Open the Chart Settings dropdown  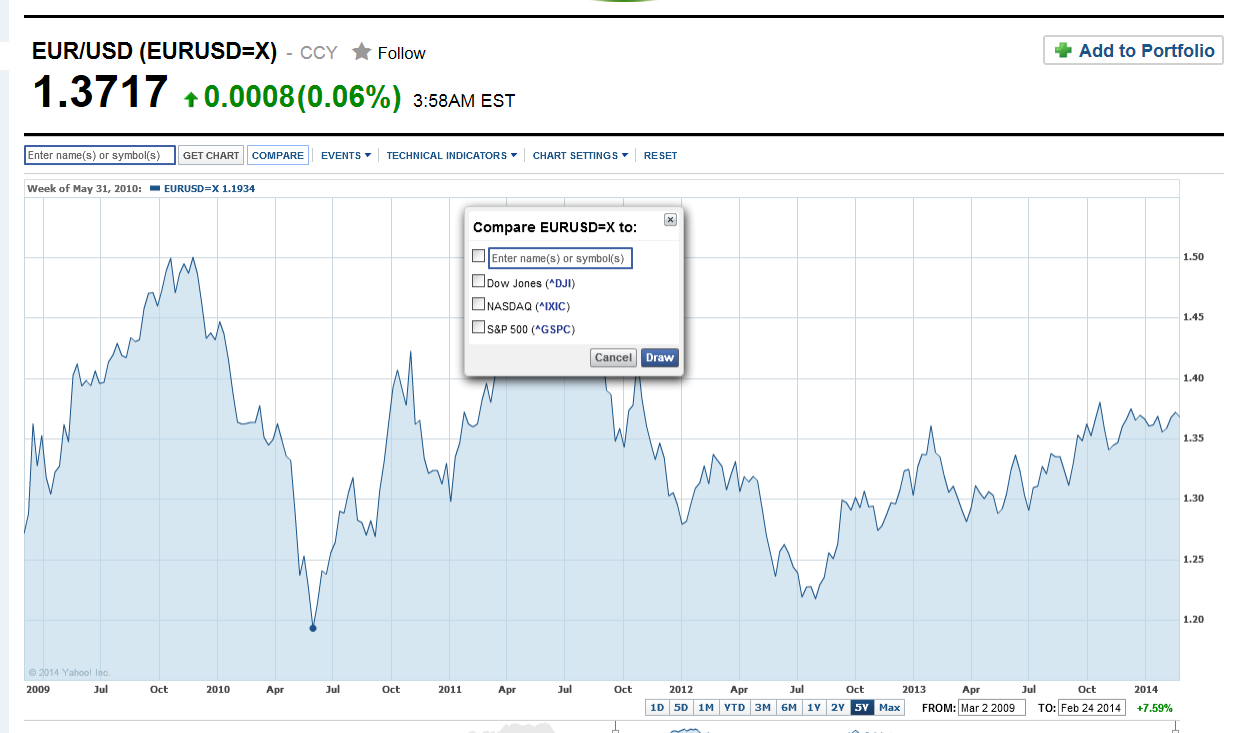click(x=580, y=155)
